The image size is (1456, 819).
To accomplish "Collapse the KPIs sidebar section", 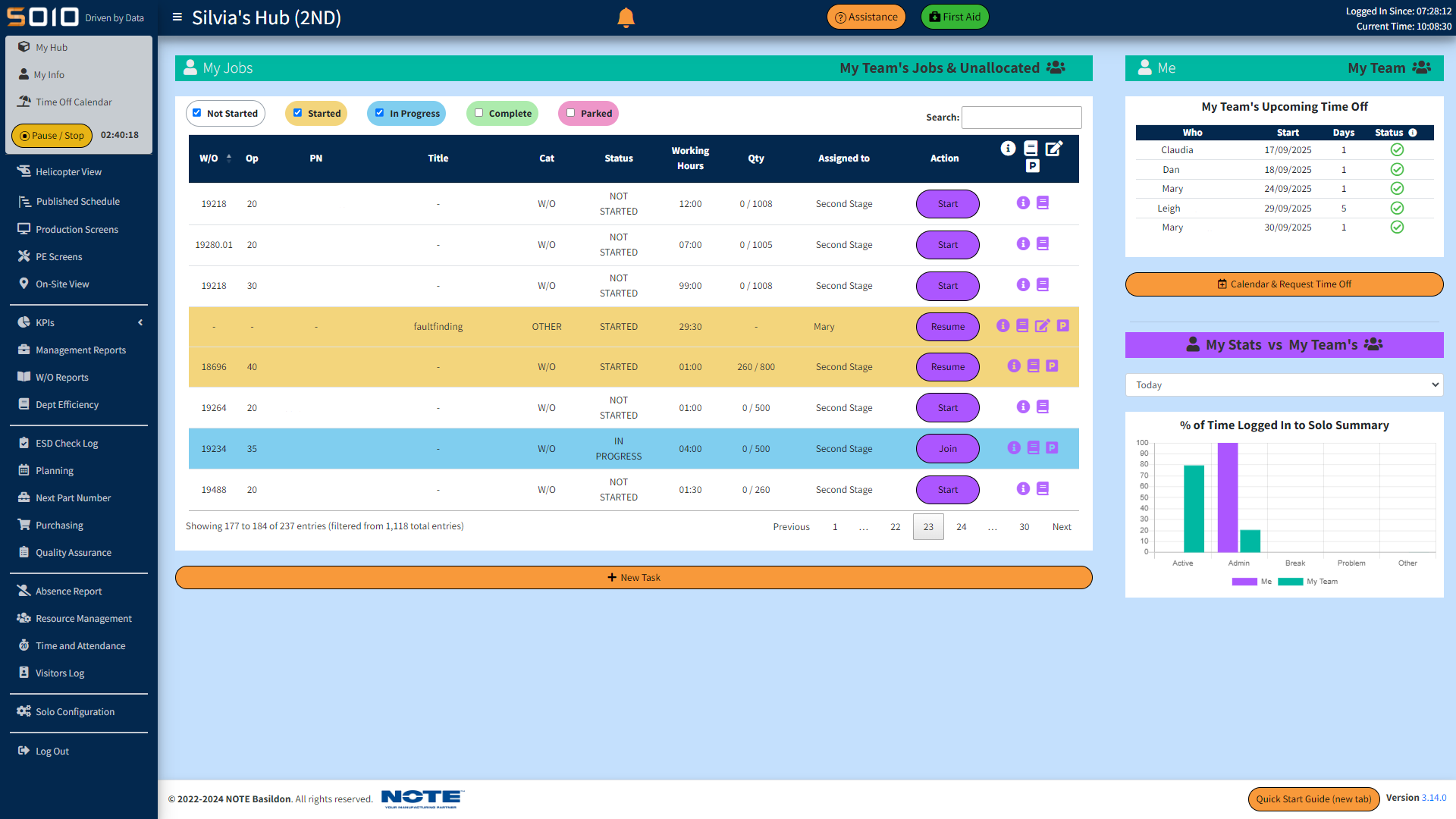I will point(140,322).
